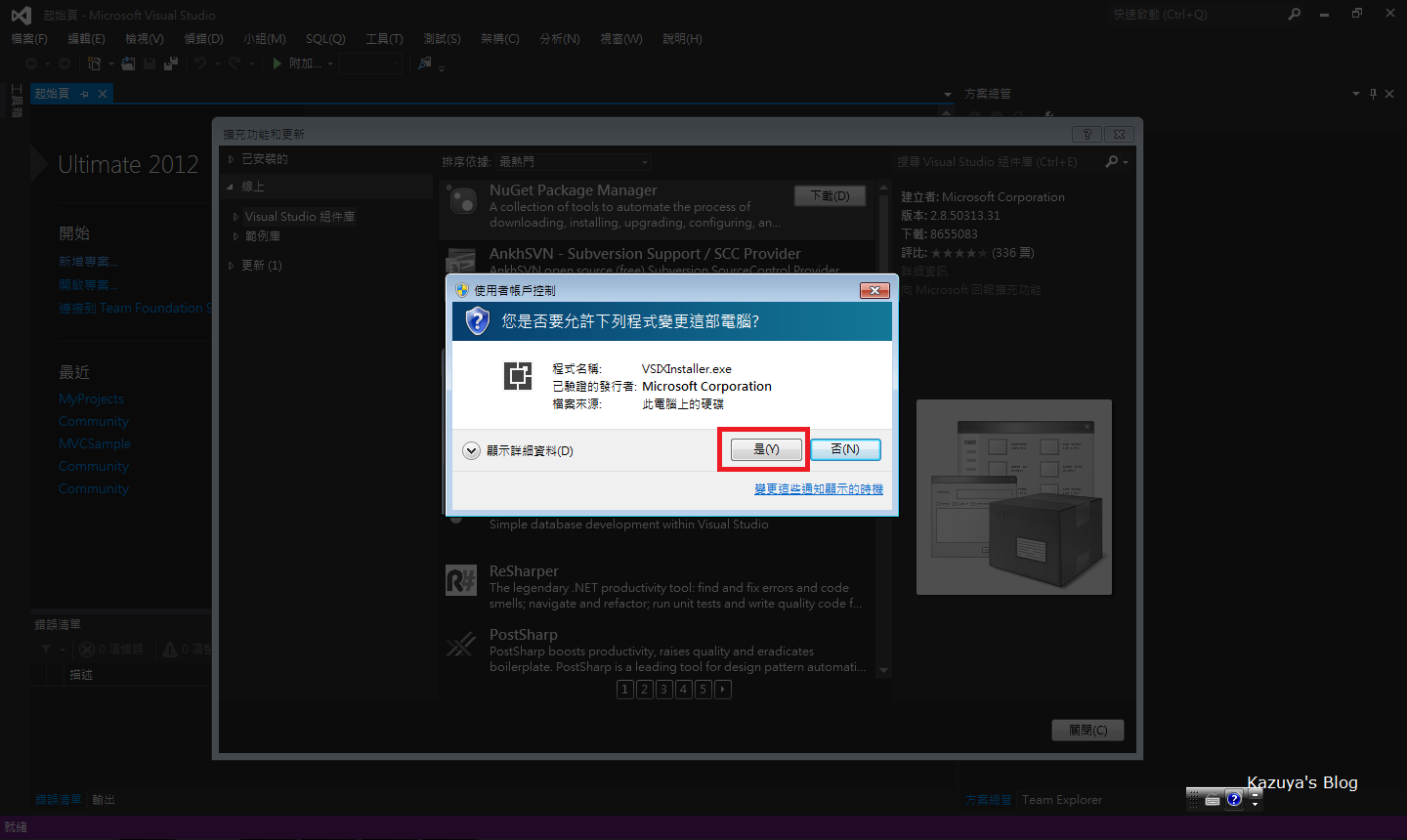Viewport: 1407px width, 840px height.
Task: Click the system tray keyboard icon
Action: click(1213, 800)
